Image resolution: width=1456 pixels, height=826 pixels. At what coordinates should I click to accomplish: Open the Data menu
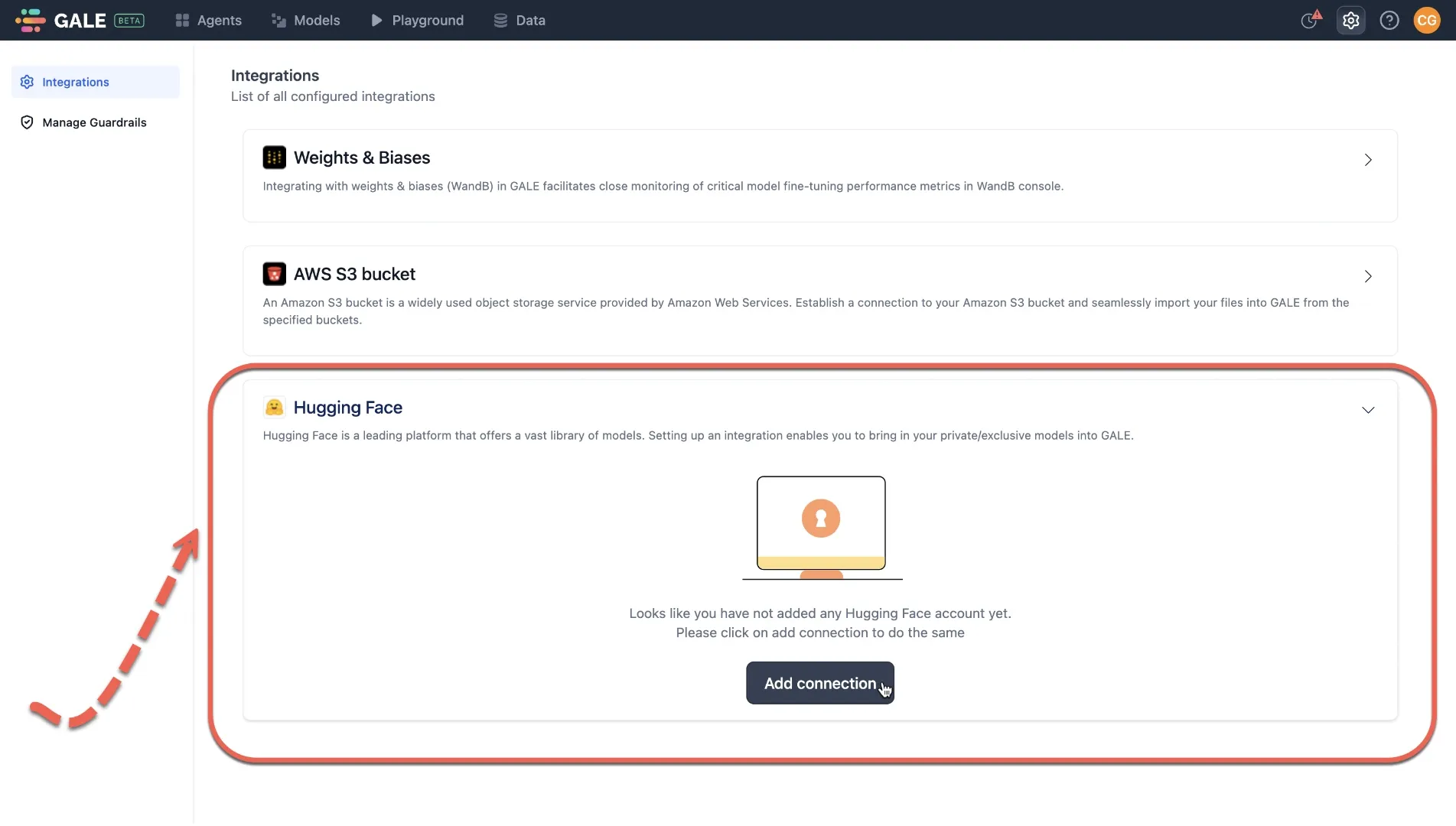click(520, 20)
